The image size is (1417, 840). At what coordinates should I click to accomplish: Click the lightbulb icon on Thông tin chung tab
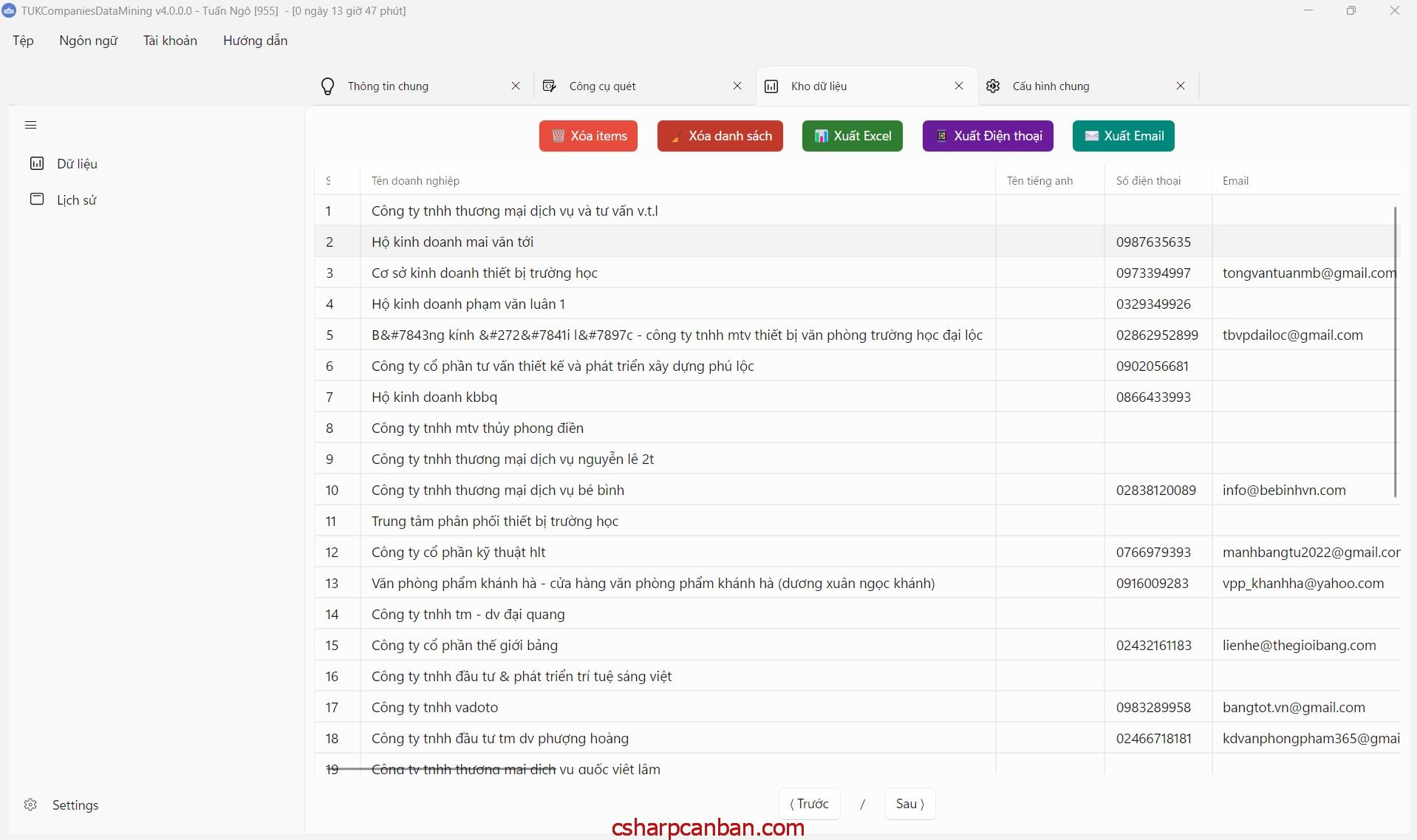point(328,86)
